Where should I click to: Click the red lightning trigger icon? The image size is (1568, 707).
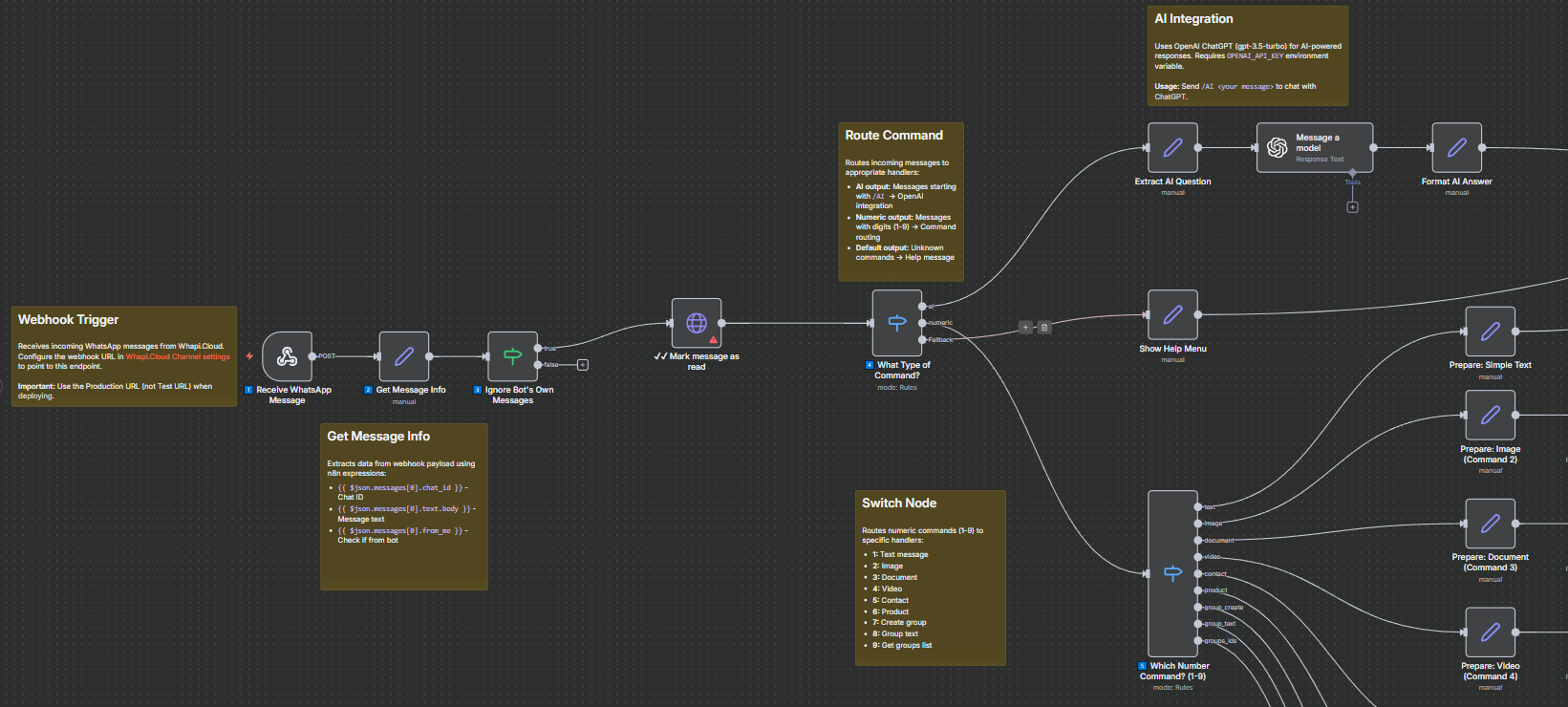pyautogui.click(x=249, y=356)
